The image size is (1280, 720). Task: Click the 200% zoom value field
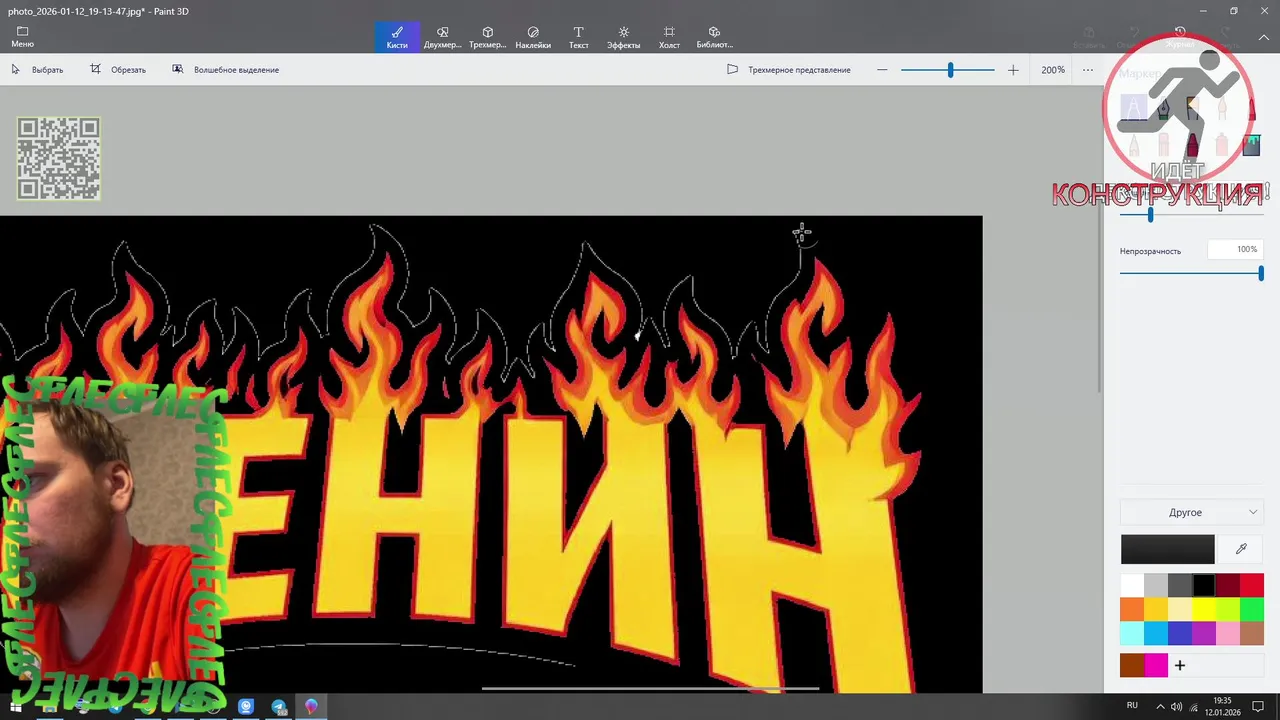coord(1052,70)
